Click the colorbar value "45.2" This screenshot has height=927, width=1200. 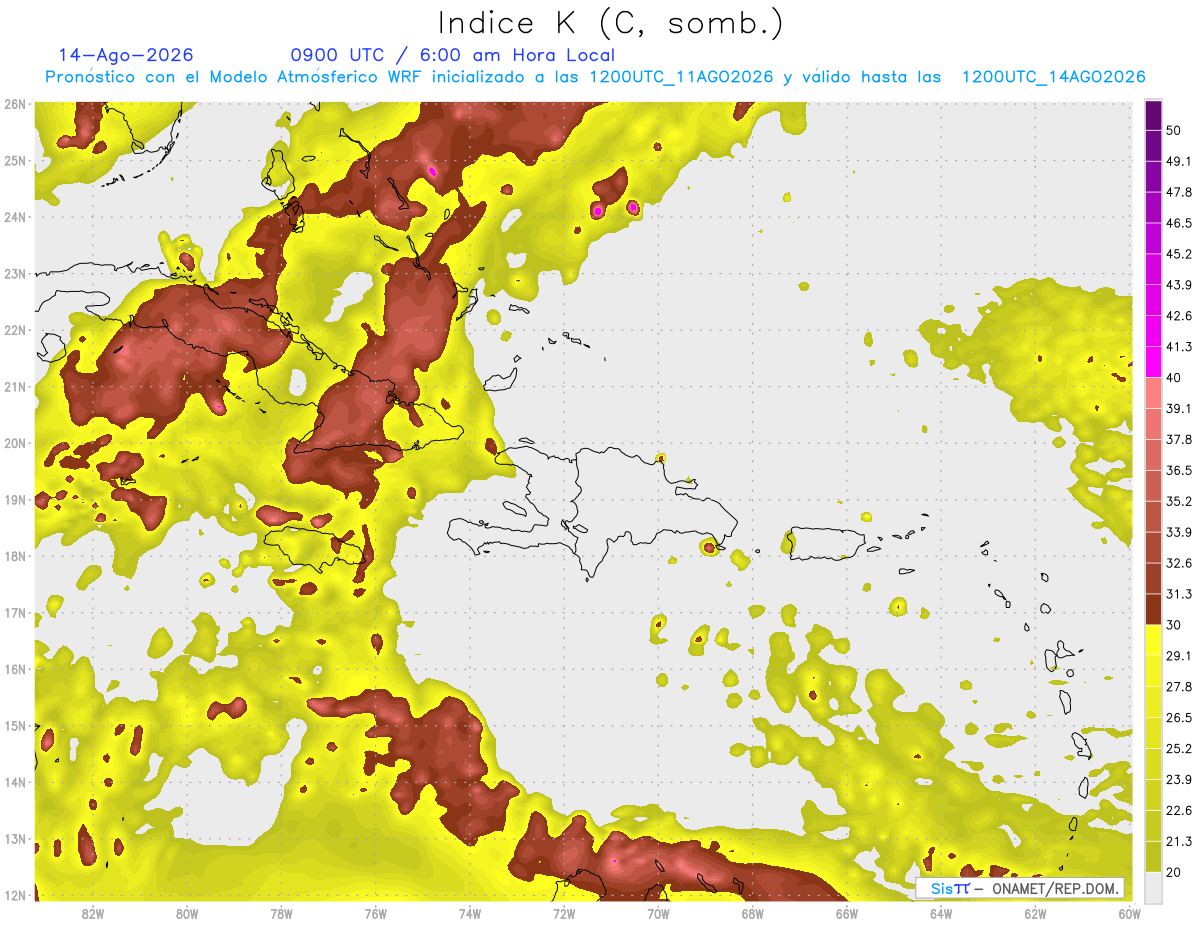pyautogui.click(x=1179, y=254)
